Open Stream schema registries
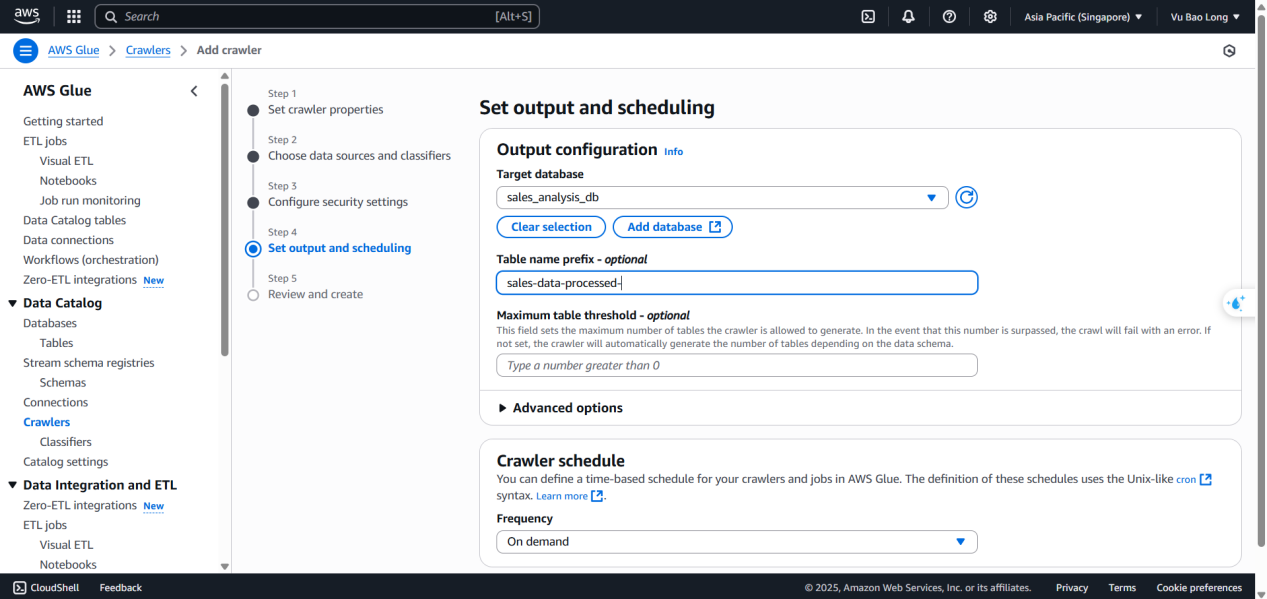Image resolution: width=1267 pixels, height=599 pixels. 89,363
